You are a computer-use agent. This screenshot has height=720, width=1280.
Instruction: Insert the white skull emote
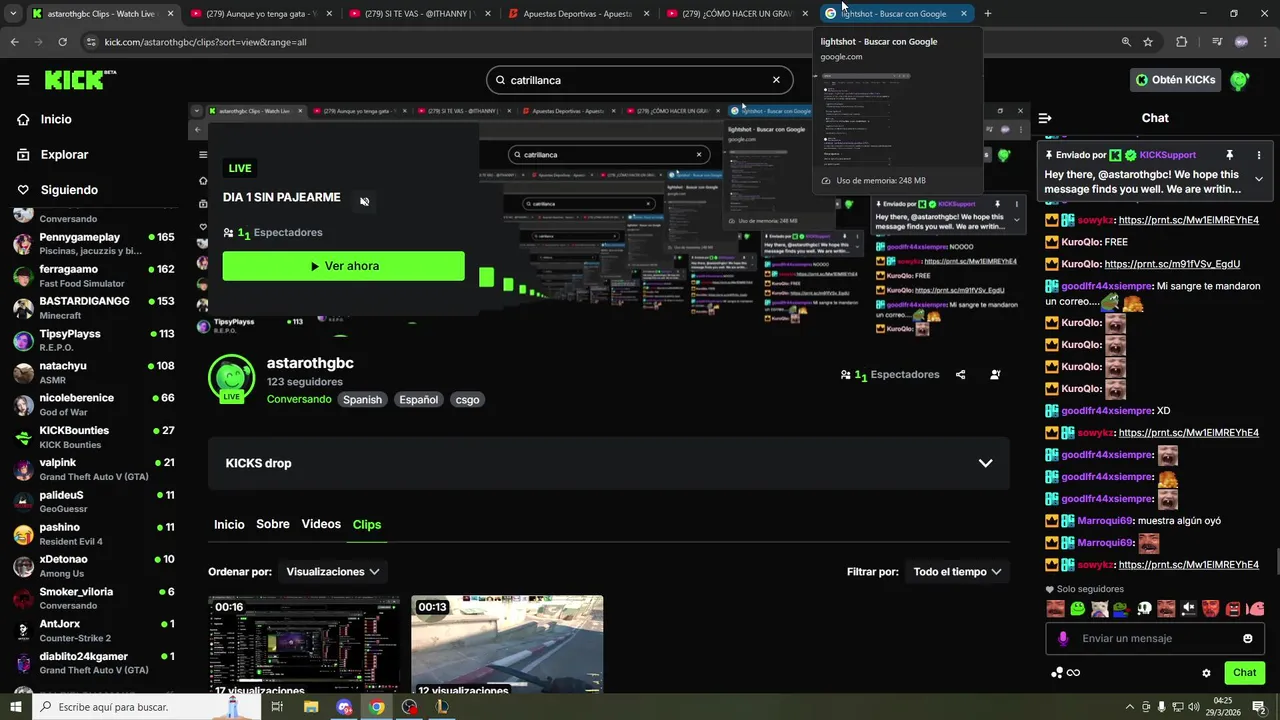(x=1144, y=608)
